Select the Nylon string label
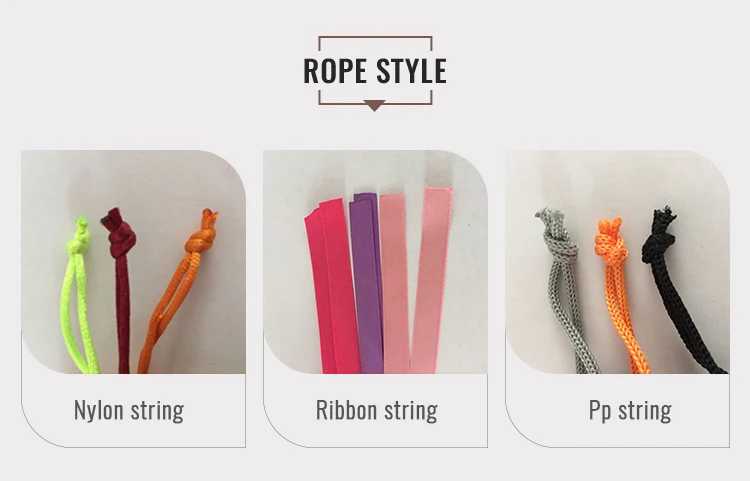Viewport: 750px width, 481px height. tap(129, 410)
